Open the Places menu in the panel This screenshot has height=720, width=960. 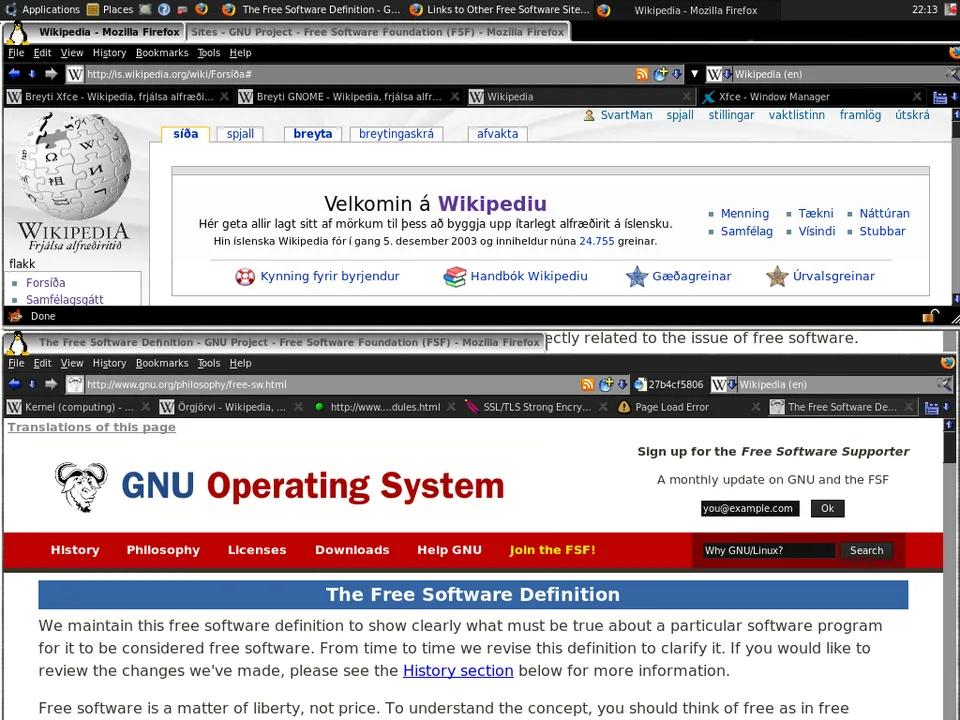(x=110, y=9)
